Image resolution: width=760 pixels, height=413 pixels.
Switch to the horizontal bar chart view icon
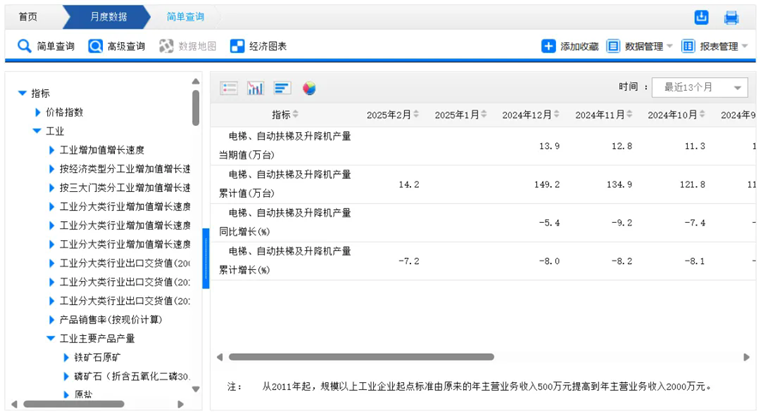(282, 88)
